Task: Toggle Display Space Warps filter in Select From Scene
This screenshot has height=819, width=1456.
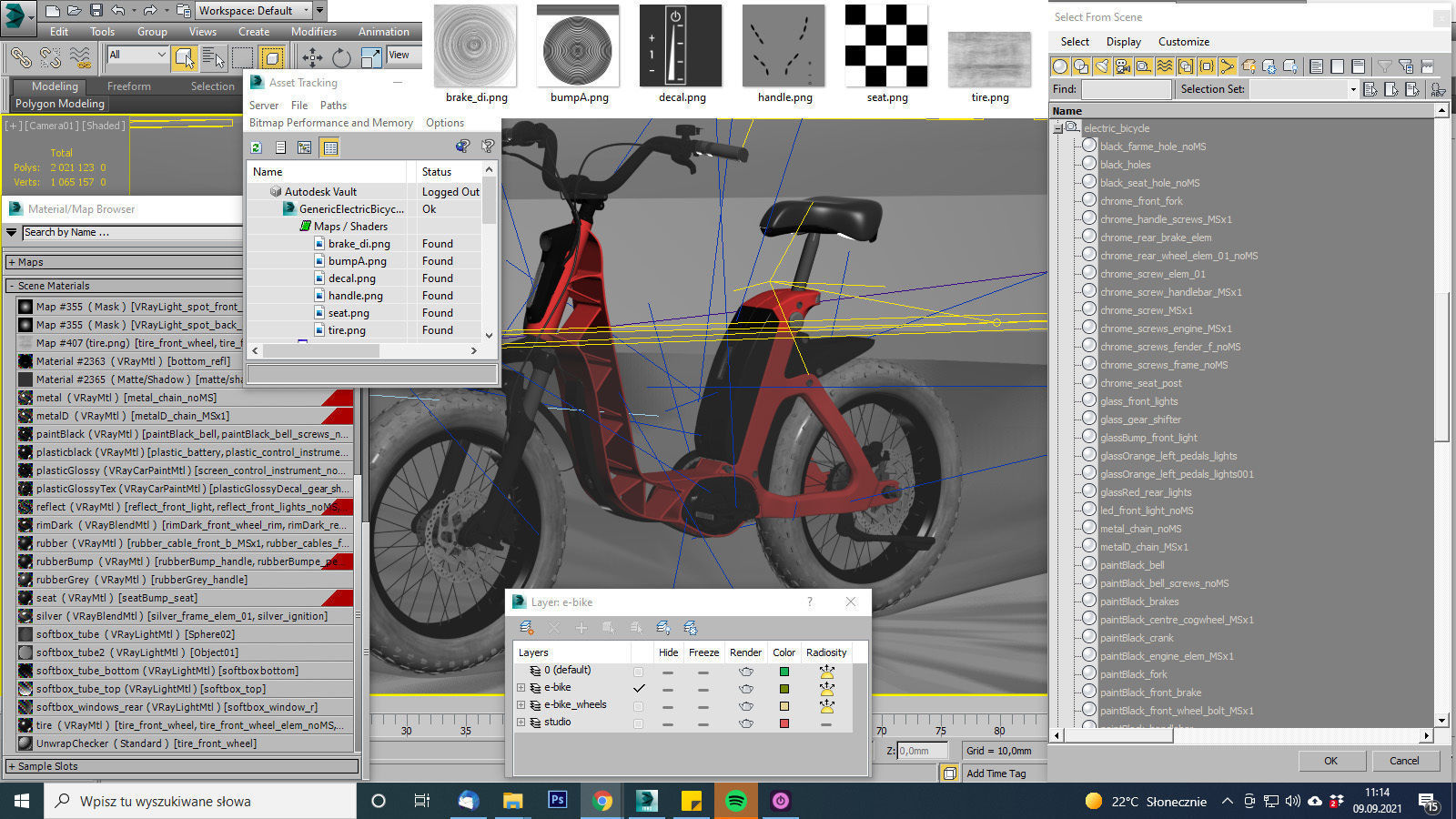Action: click(x=1165, y=66)
